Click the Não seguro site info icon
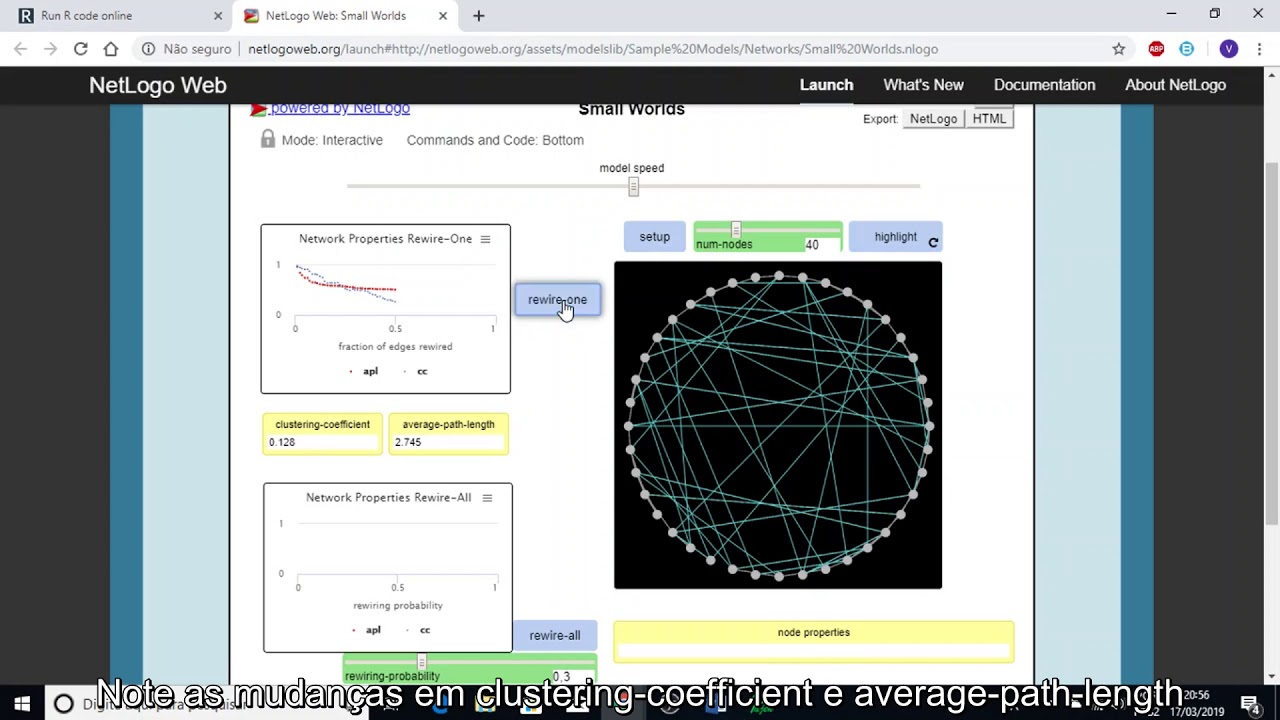 tap(149, 49)
